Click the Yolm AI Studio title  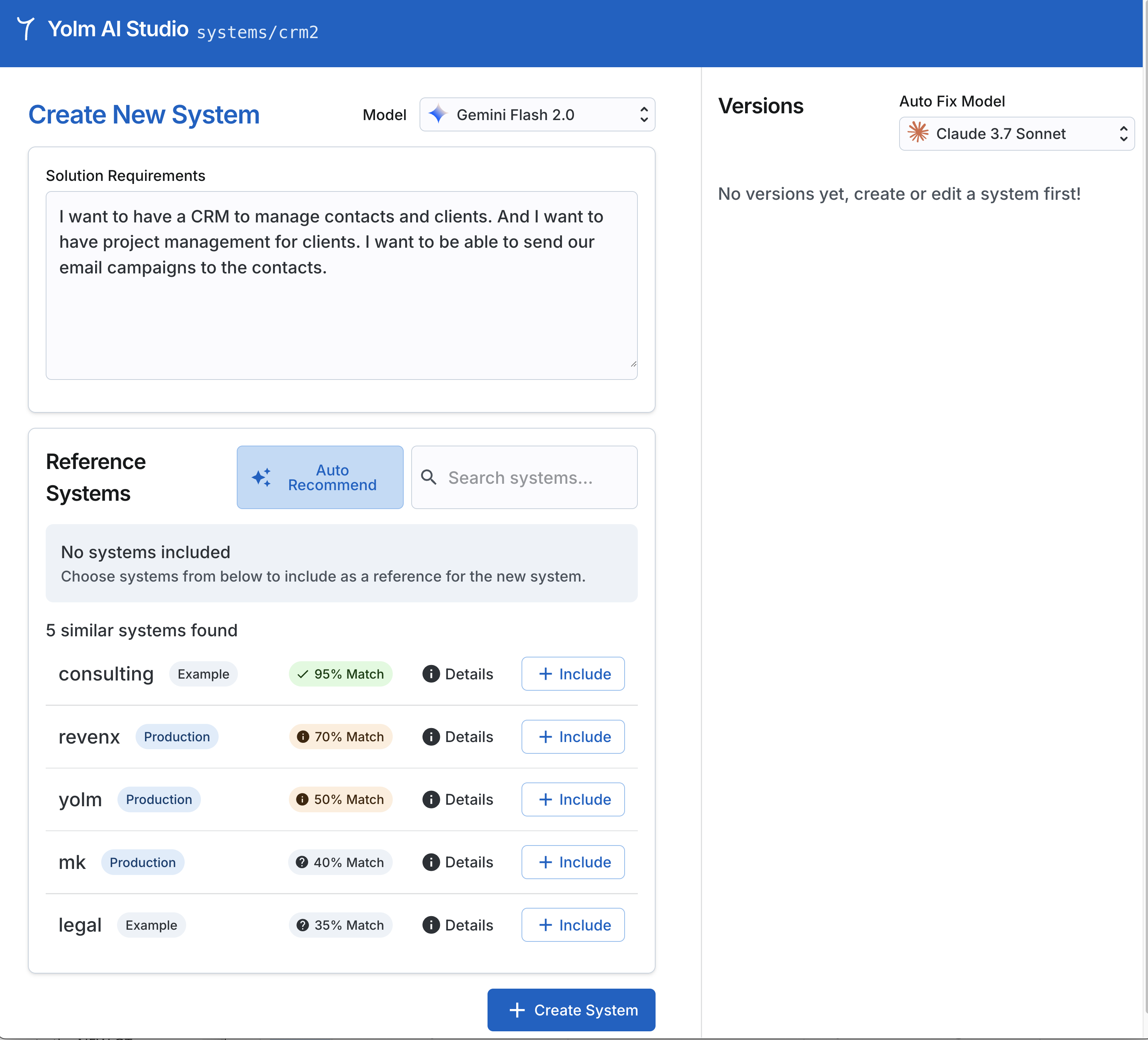coord(118,29)
